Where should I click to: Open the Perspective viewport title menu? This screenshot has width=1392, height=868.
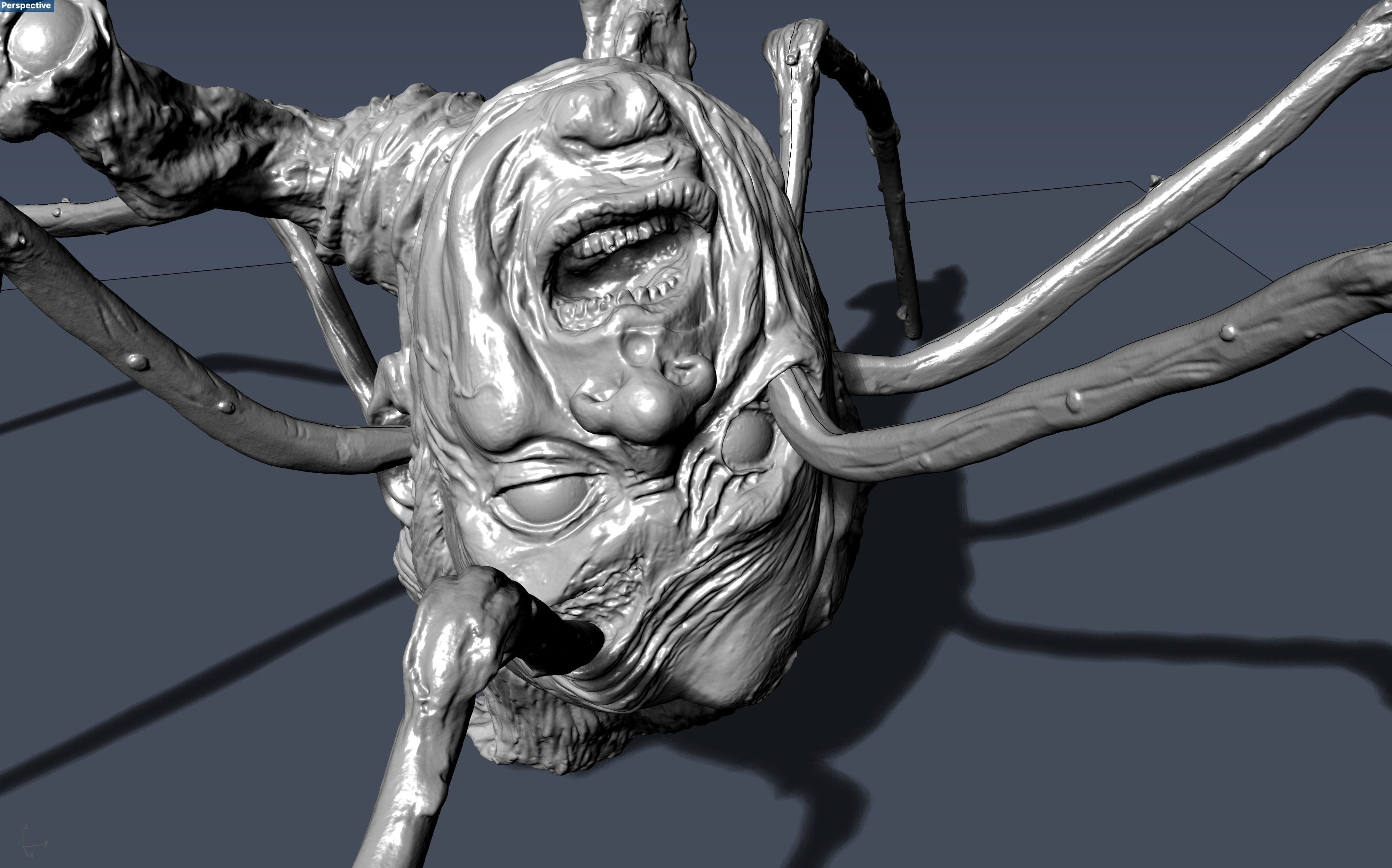point(26,6)
